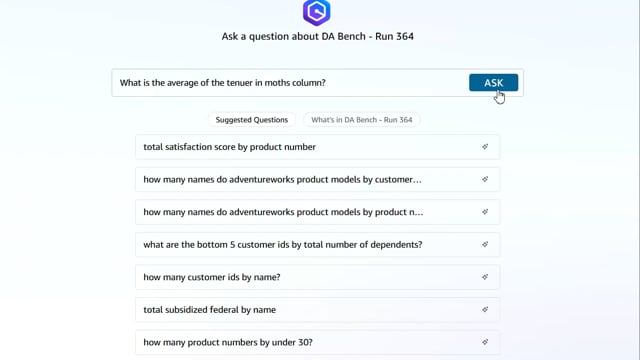Click the ASK button

493,83
